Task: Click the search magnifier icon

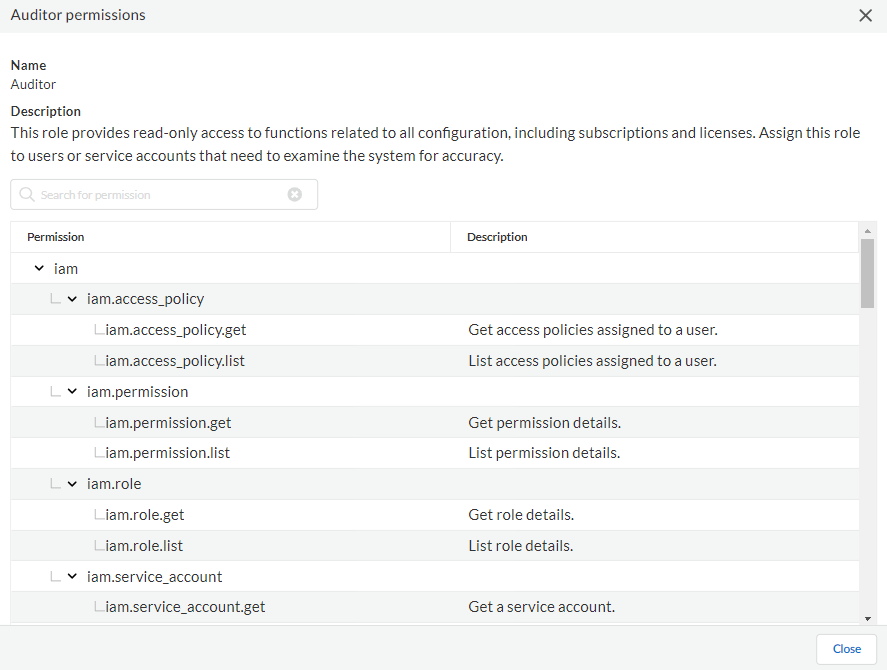Action: pos(27,195)
